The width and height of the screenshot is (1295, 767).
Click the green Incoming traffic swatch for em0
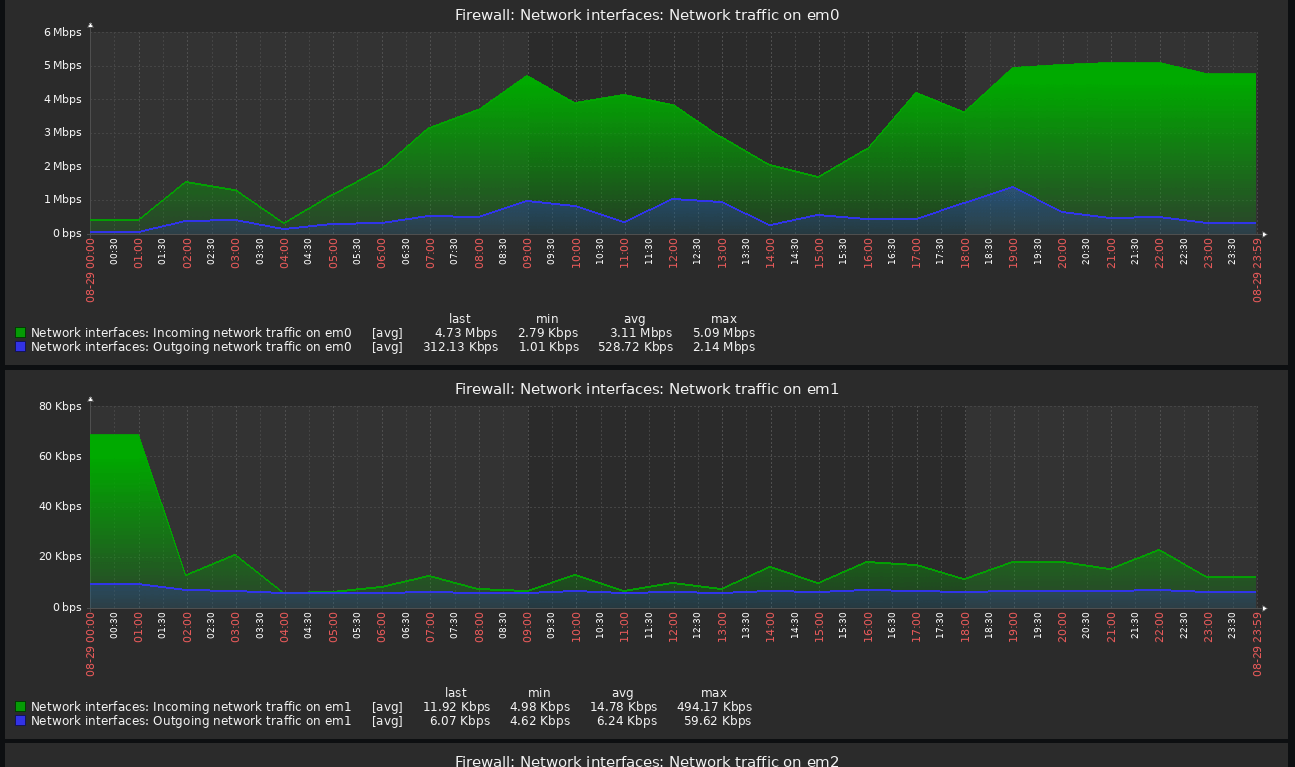pos(20,333)
